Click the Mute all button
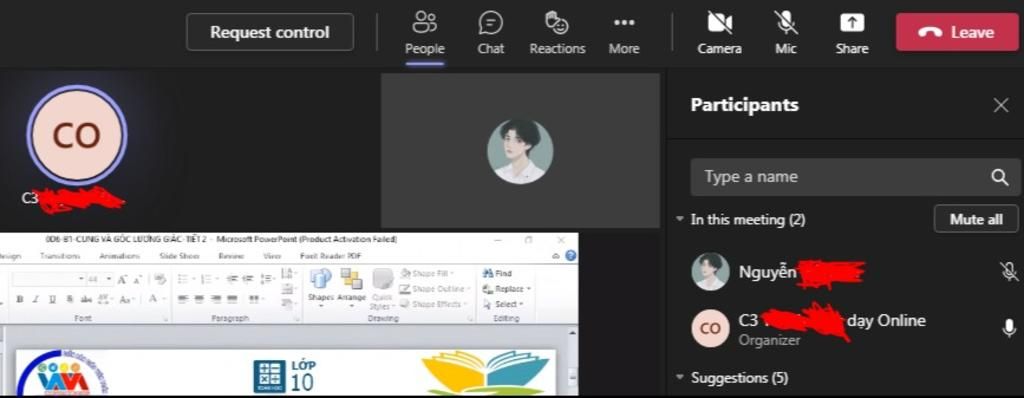The height and width of the screenshot is (398, 1024). click(x=976, y=219)
